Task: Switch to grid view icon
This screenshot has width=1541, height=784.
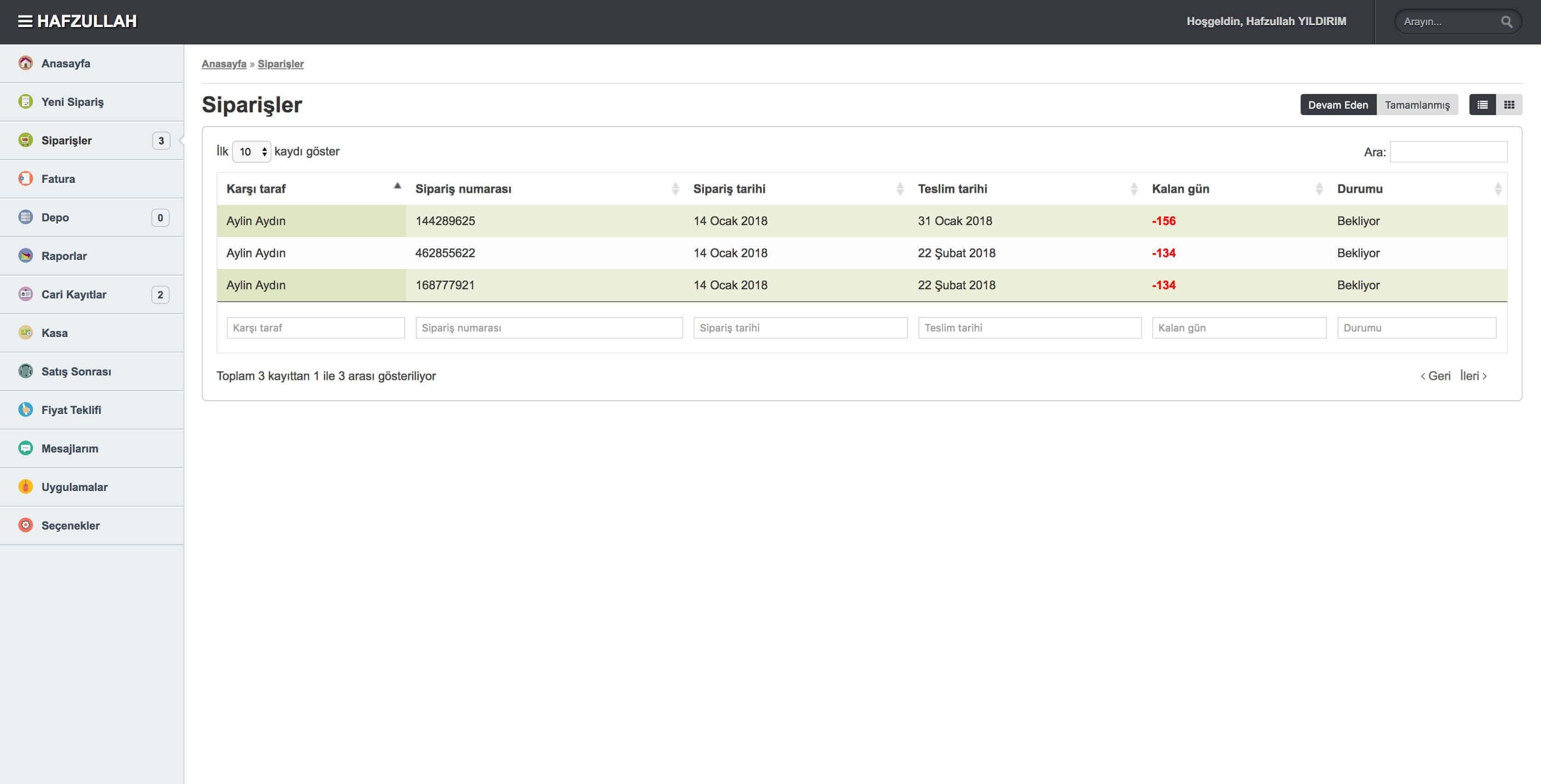Action: pyautogui.click(x=1509, y=105)
